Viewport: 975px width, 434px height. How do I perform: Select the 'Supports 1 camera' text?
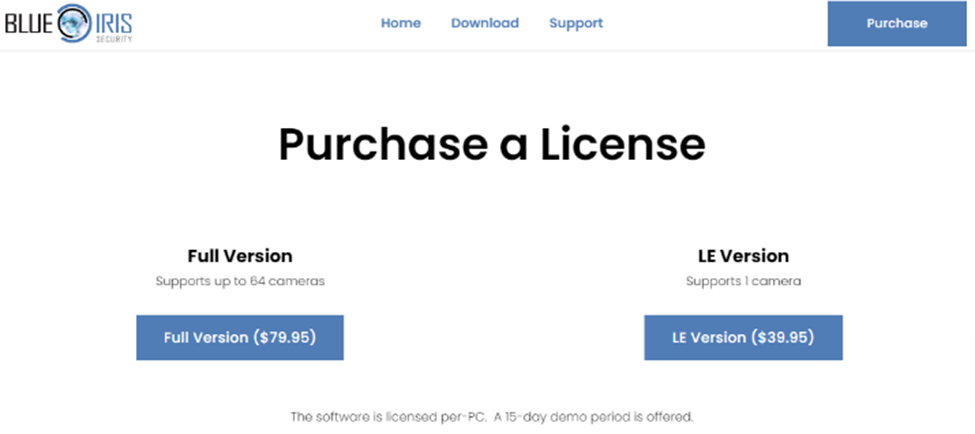[x=744, y=281]
